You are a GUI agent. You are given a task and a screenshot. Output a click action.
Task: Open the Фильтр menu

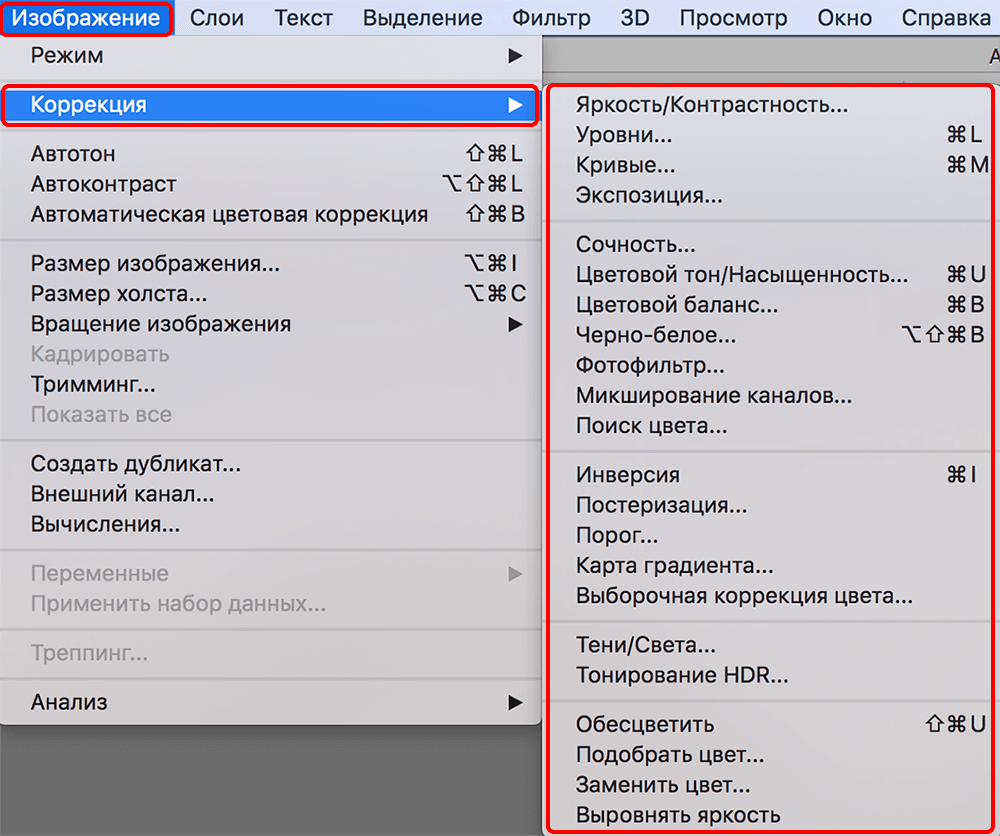click(552, 18)
